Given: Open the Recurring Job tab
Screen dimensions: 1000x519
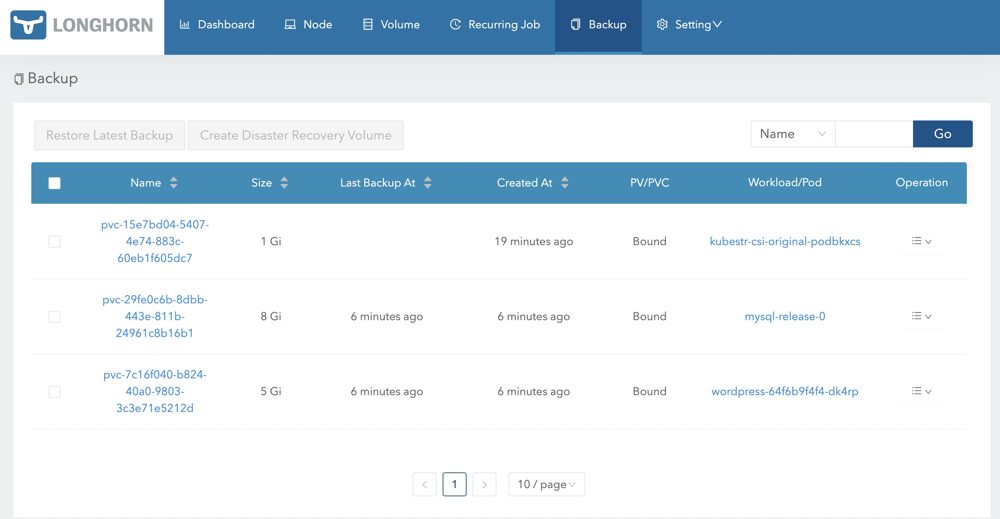Looking at the screenshot, I should click(x=495, y=25).
